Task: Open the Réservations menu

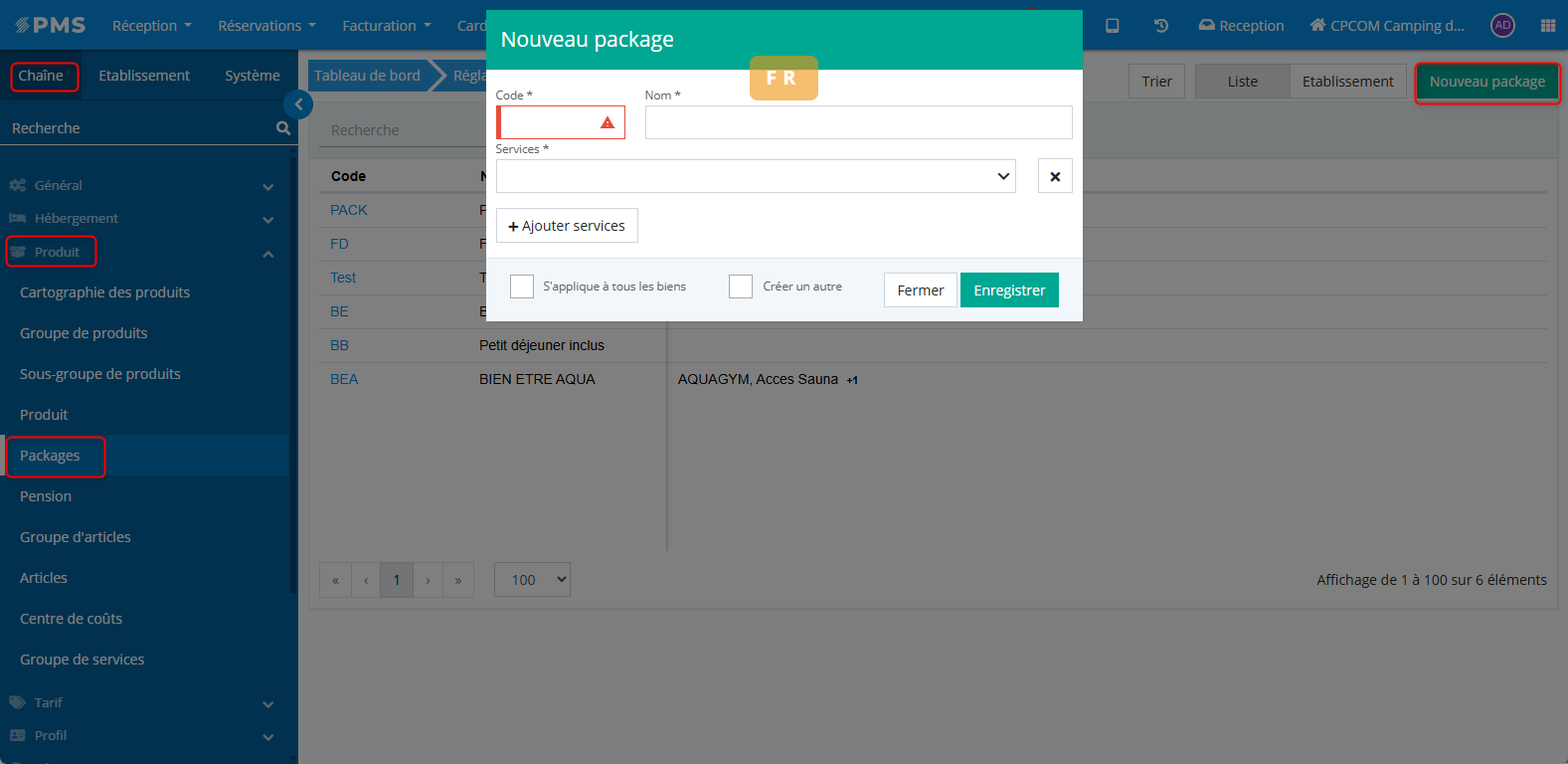Action: (266, 26)
